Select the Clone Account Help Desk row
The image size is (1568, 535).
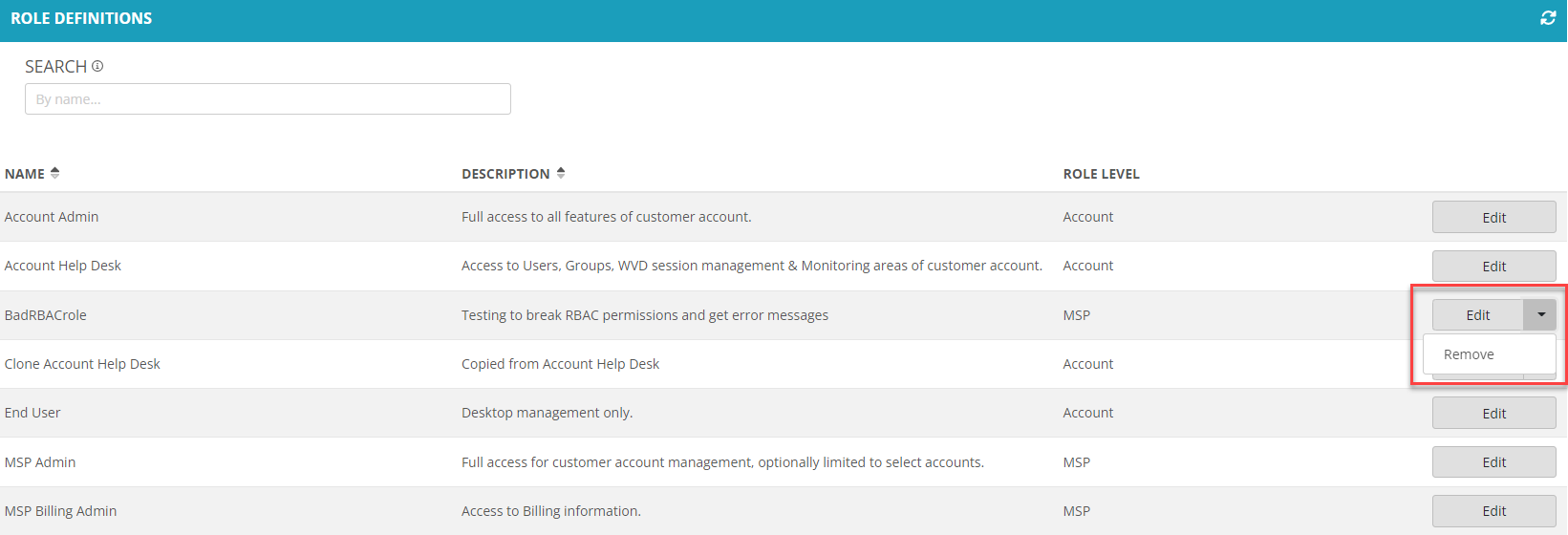[784, 364]
